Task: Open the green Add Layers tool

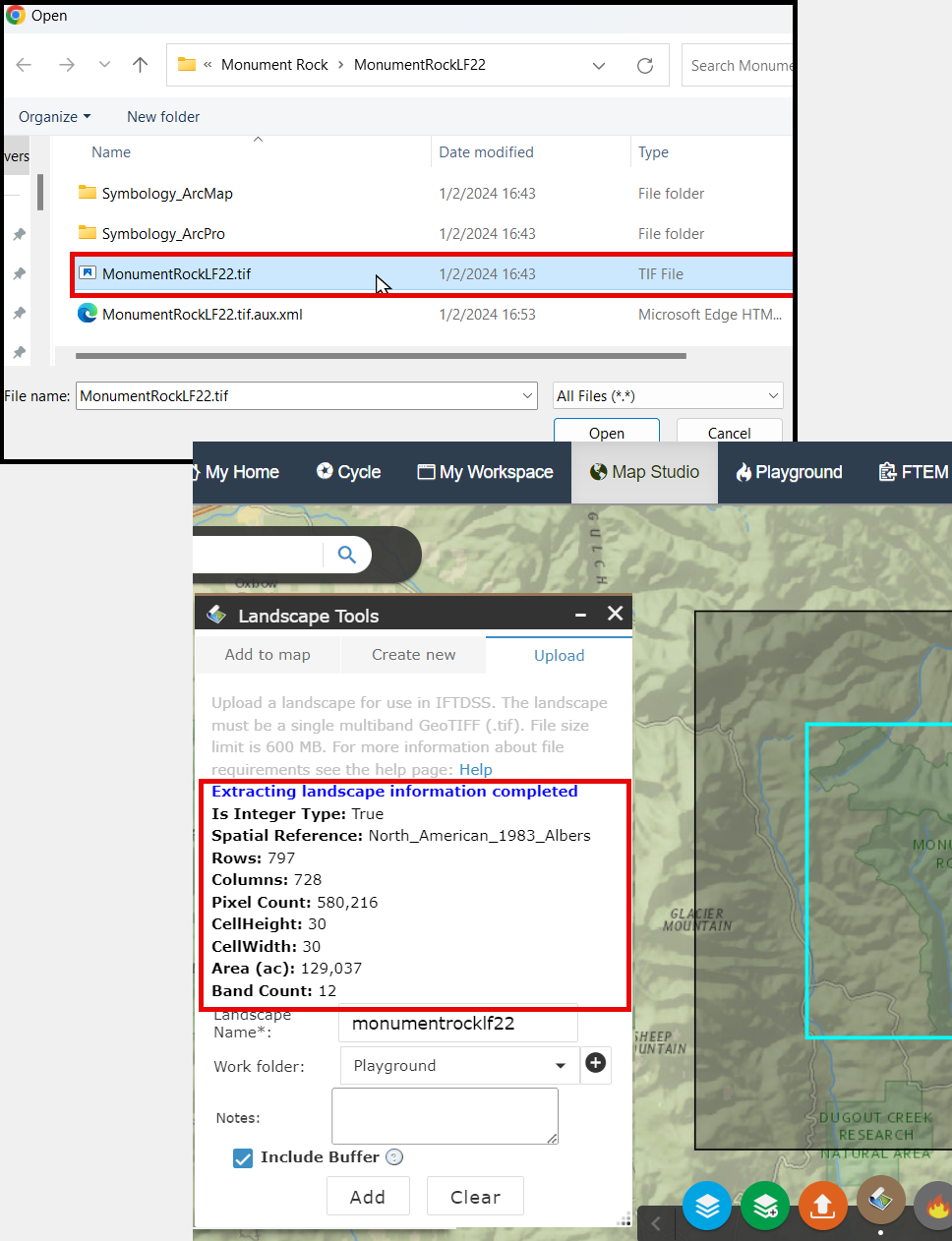Action: [764, 1205]
